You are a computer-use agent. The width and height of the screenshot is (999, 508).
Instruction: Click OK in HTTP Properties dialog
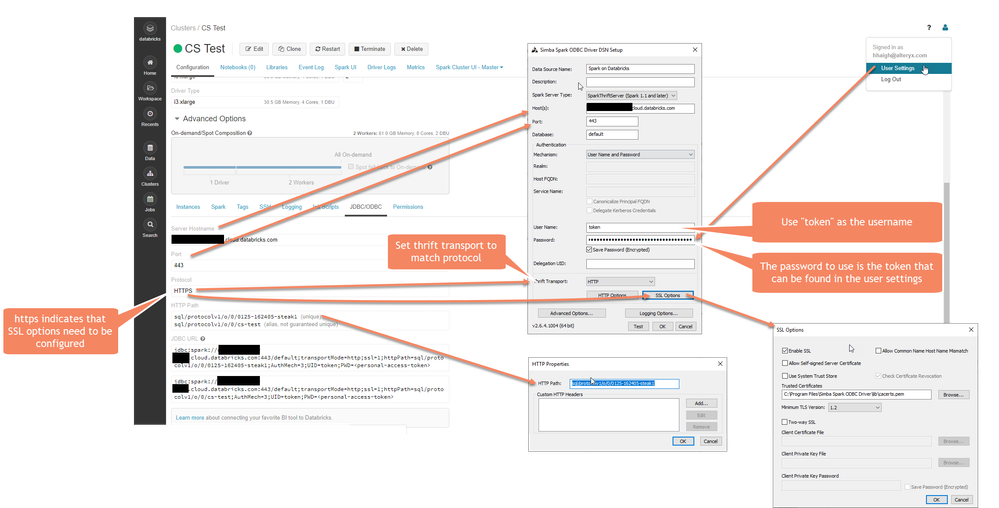click(683, 441)
